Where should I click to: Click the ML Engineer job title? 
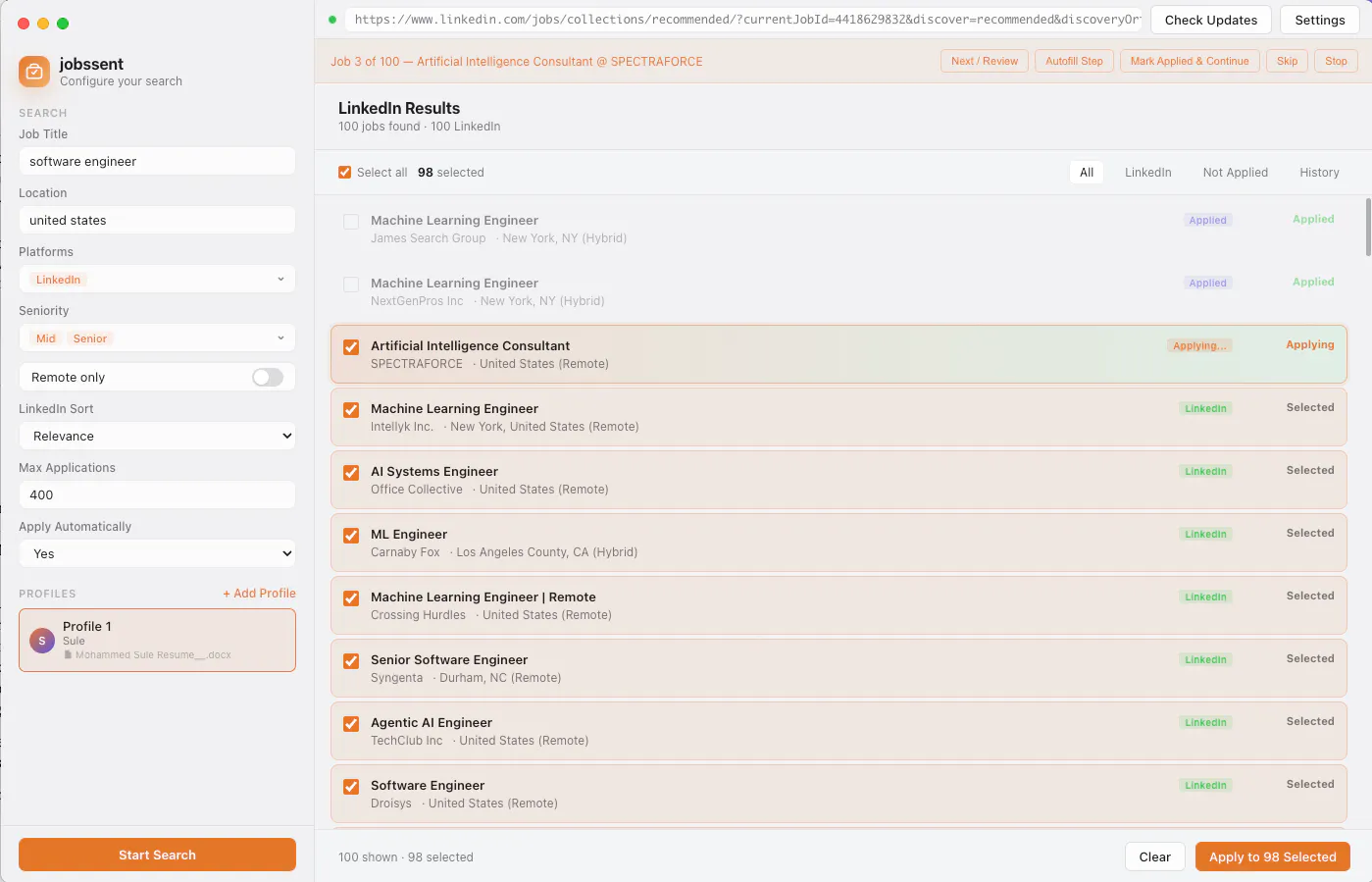409,534
